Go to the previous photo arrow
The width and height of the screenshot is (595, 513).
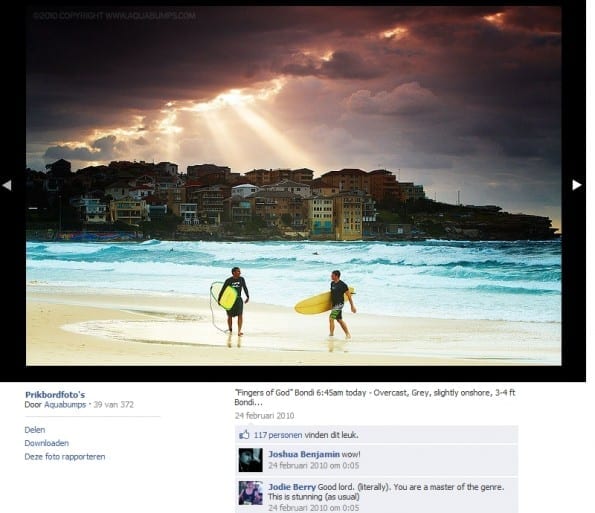click(x=6, y=185)
